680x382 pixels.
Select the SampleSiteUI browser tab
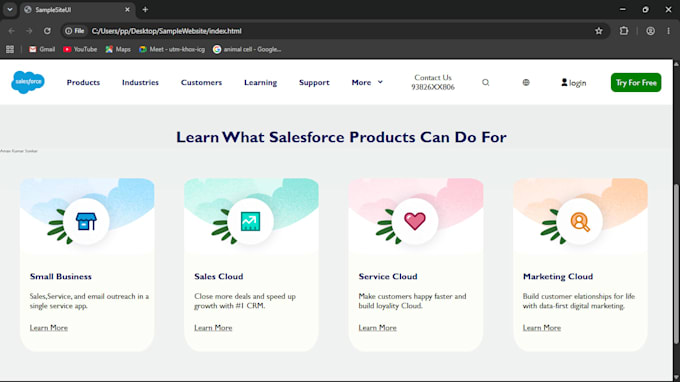pos(78,10)
